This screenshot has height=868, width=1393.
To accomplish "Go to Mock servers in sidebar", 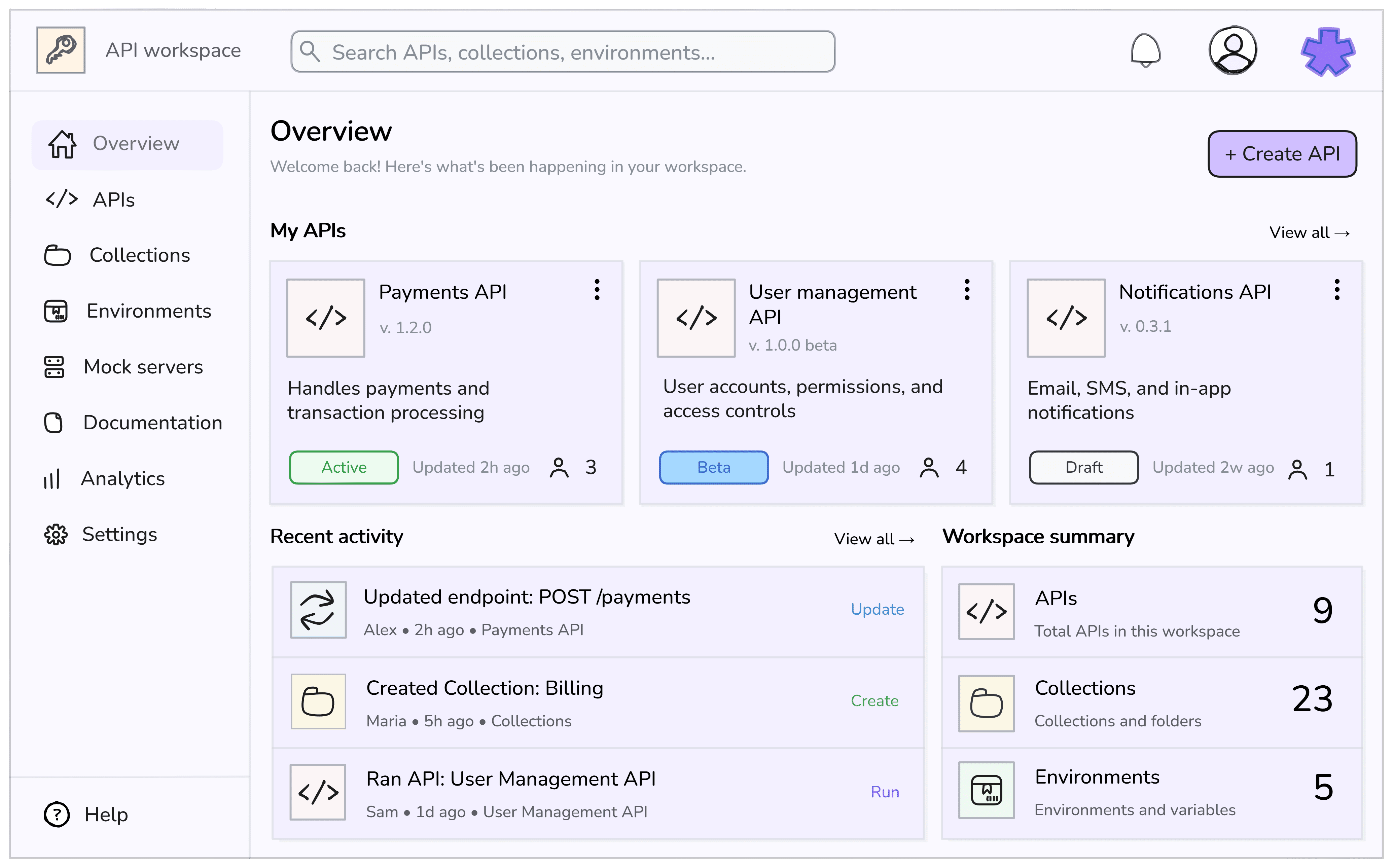I will [x=124, y=367].
